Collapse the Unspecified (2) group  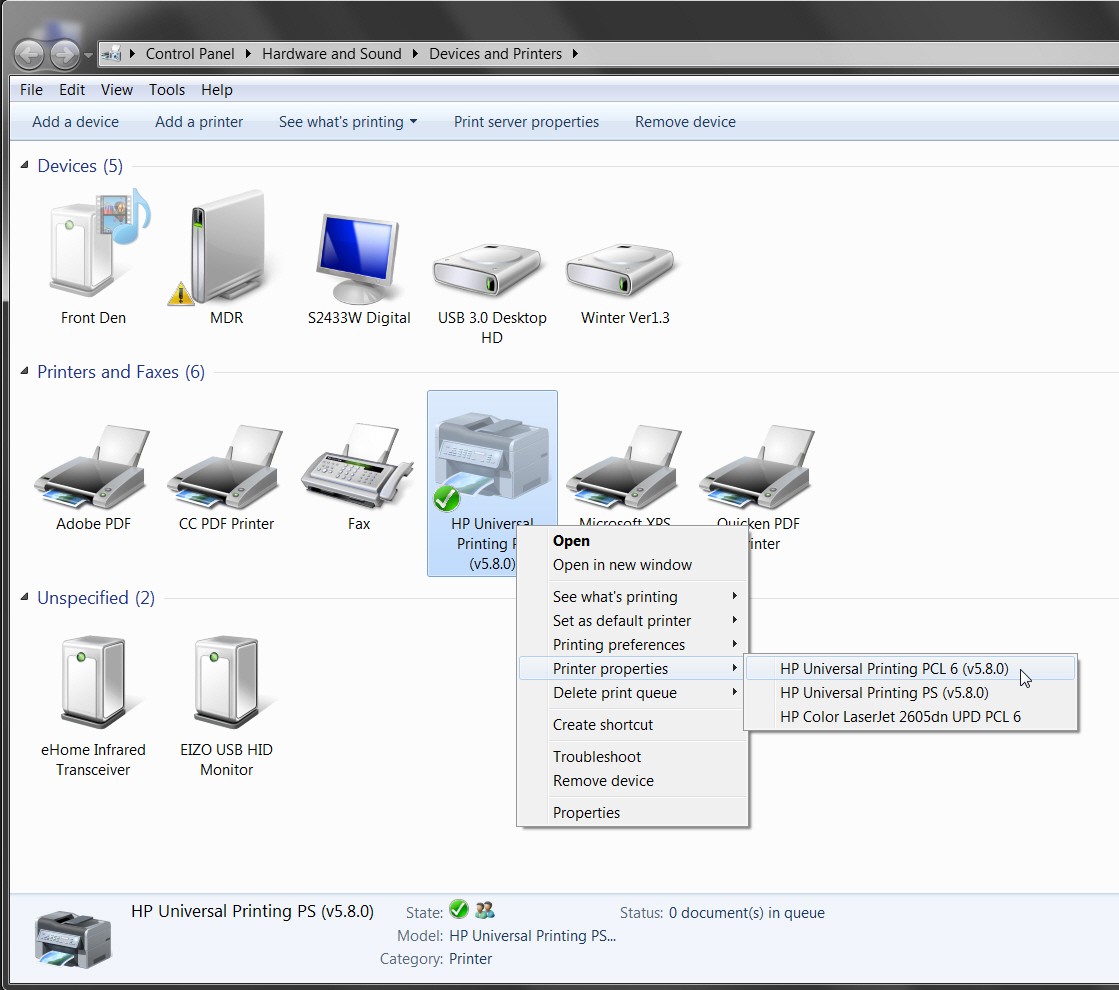click(24, 597)
